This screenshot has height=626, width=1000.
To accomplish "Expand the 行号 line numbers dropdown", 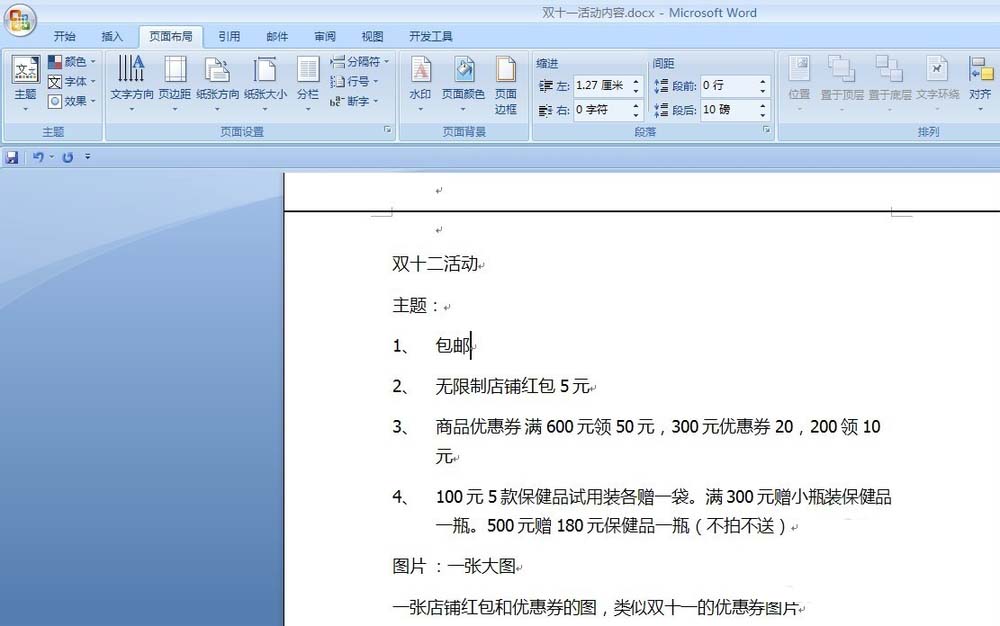I will click(x=355, y=81).
